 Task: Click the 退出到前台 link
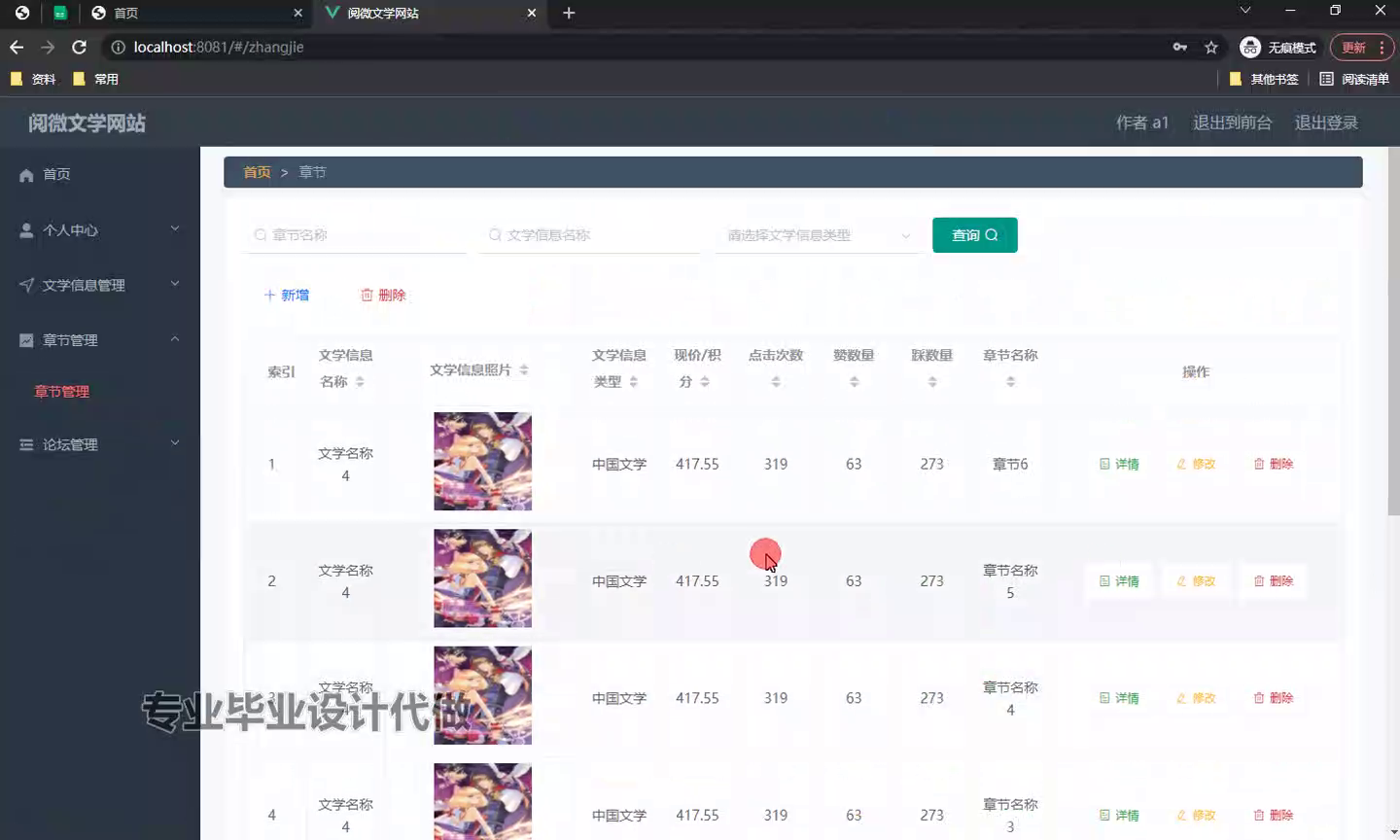[1232, 122]
